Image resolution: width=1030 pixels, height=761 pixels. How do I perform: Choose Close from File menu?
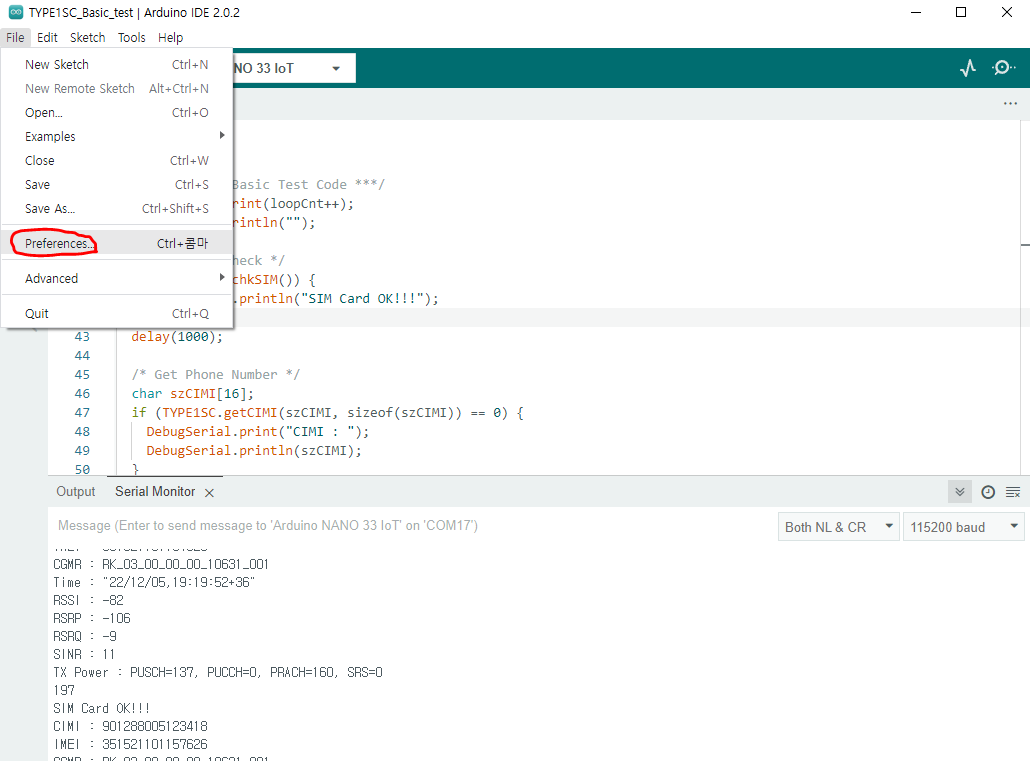pos(117,160)
